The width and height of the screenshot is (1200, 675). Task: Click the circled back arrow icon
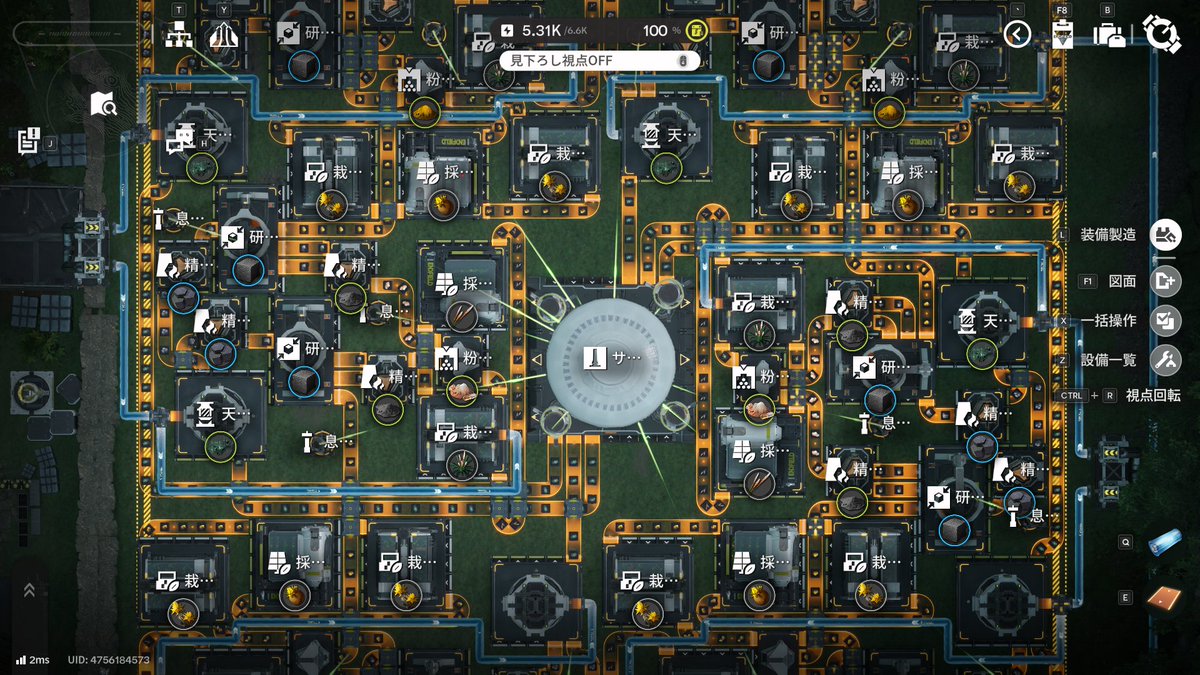tap(1017, 35)
